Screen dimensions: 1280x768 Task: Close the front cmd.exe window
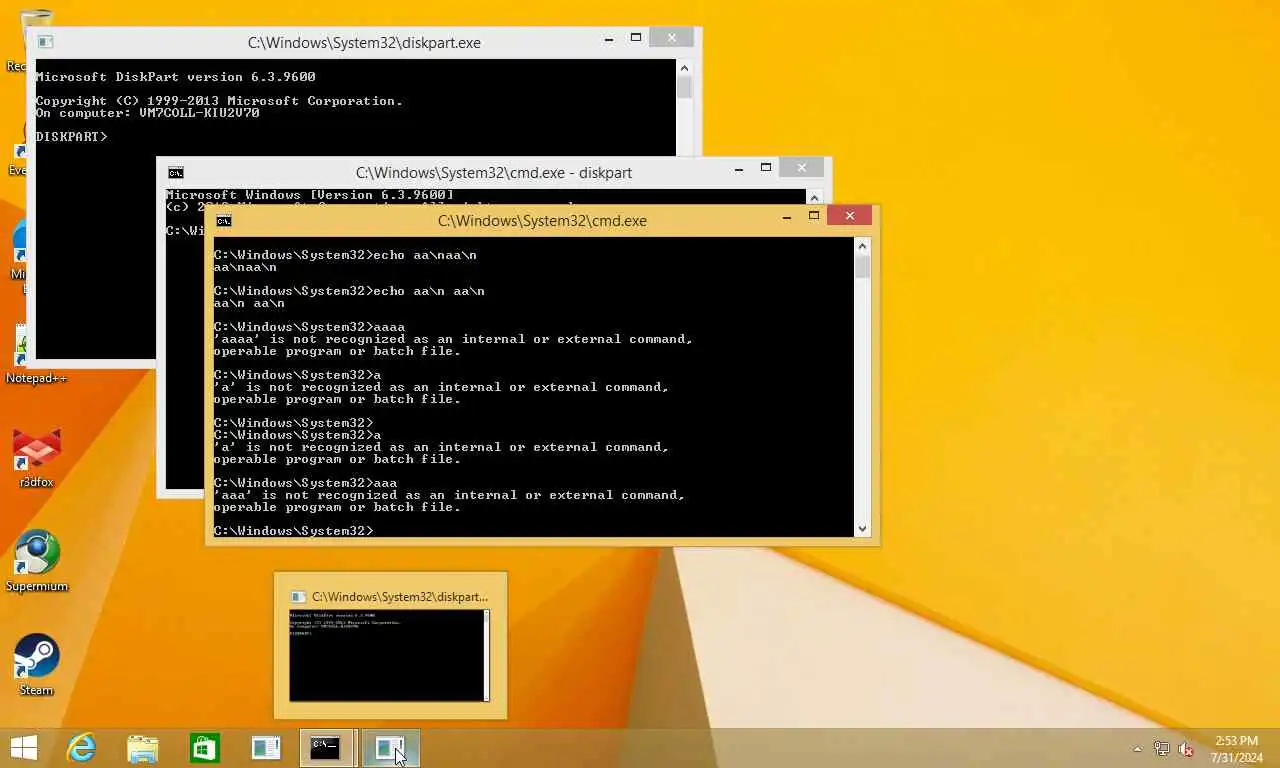coord(850,216)
